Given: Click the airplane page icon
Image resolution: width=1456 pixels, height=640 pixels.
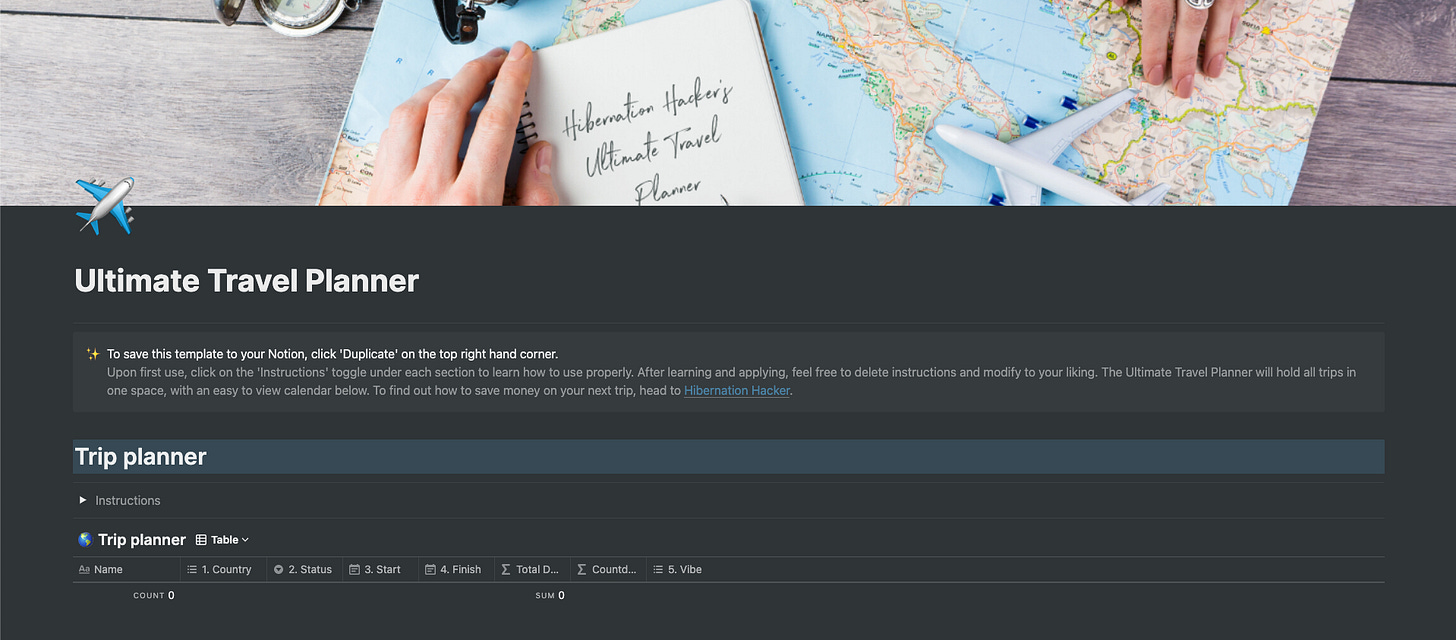Looking at the screenshot, I should tap(105, 206).
